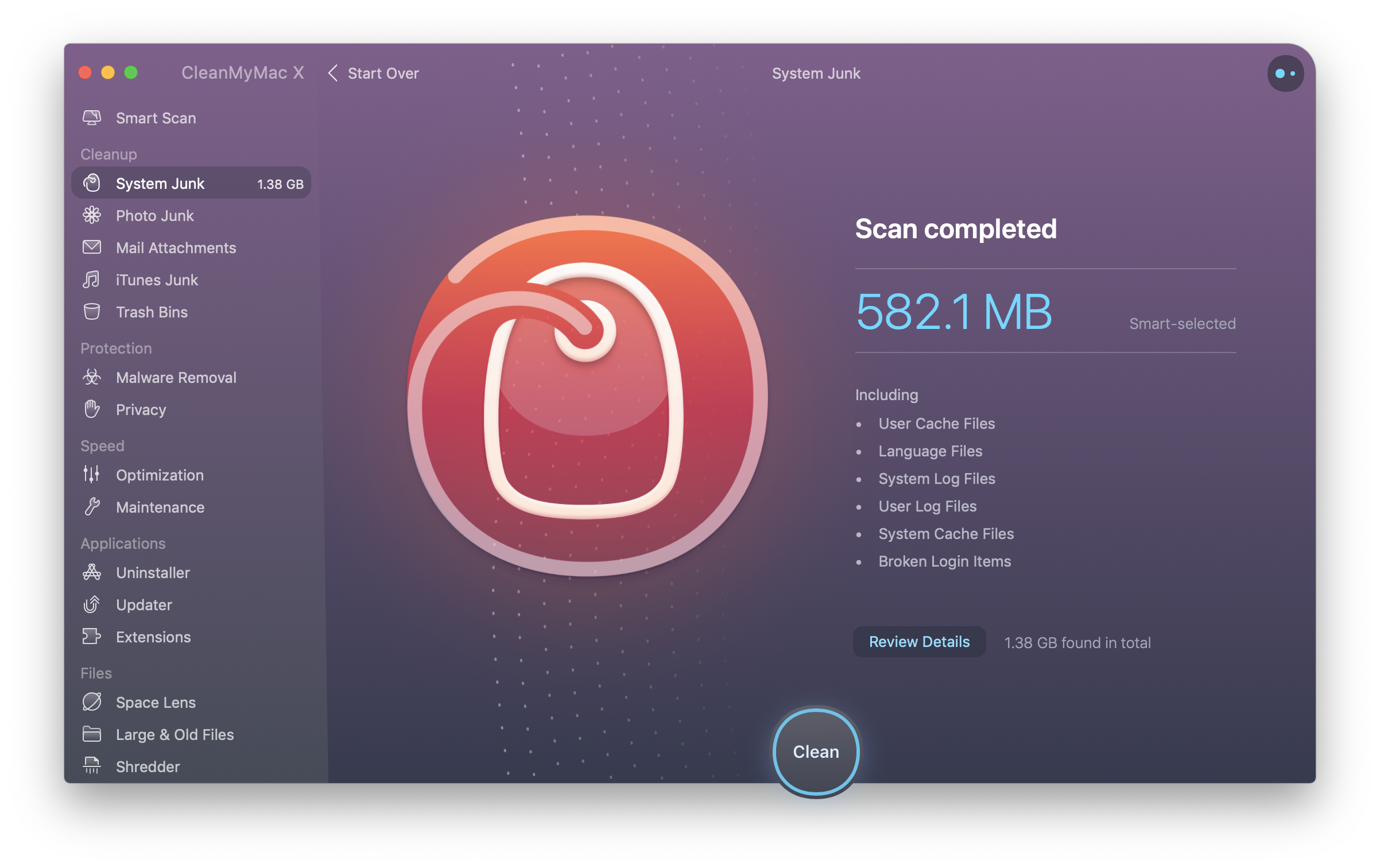
Task: Open the Shredder tool
Action: (x=148, y=766)
